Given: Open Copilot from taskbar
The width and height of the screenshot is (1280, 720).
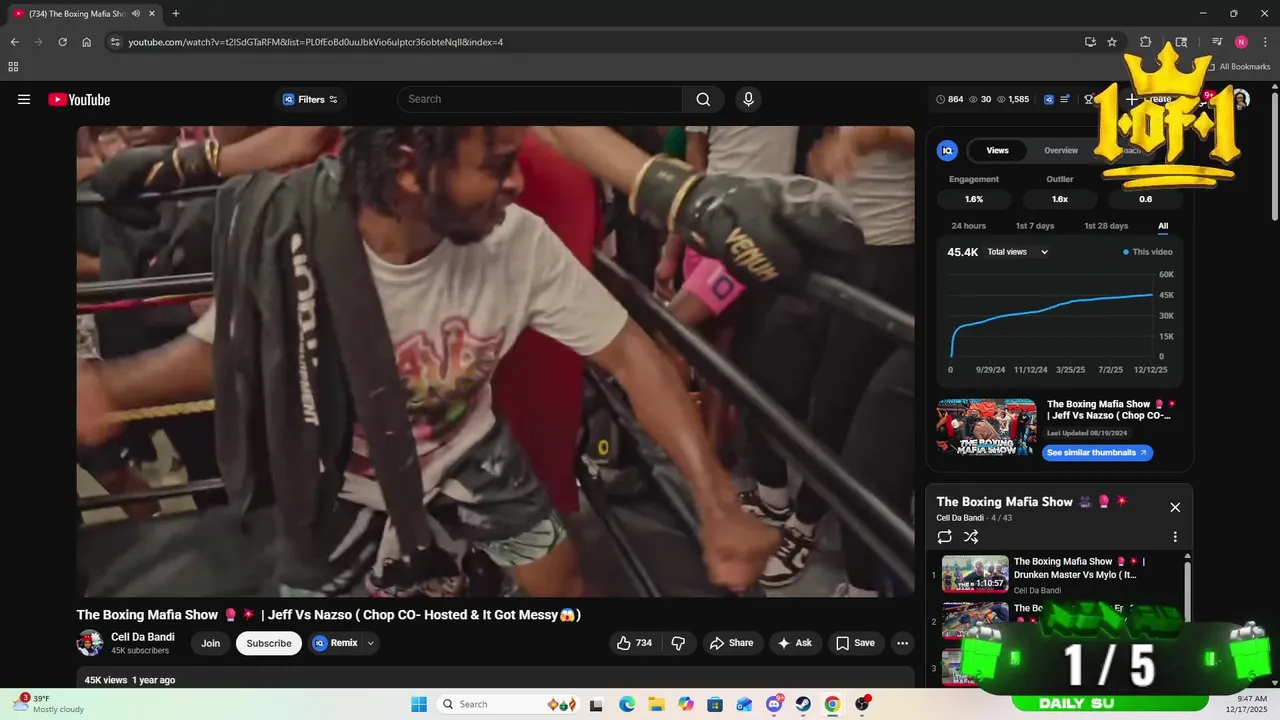Looking at the screenshot, I should (685, 704).
